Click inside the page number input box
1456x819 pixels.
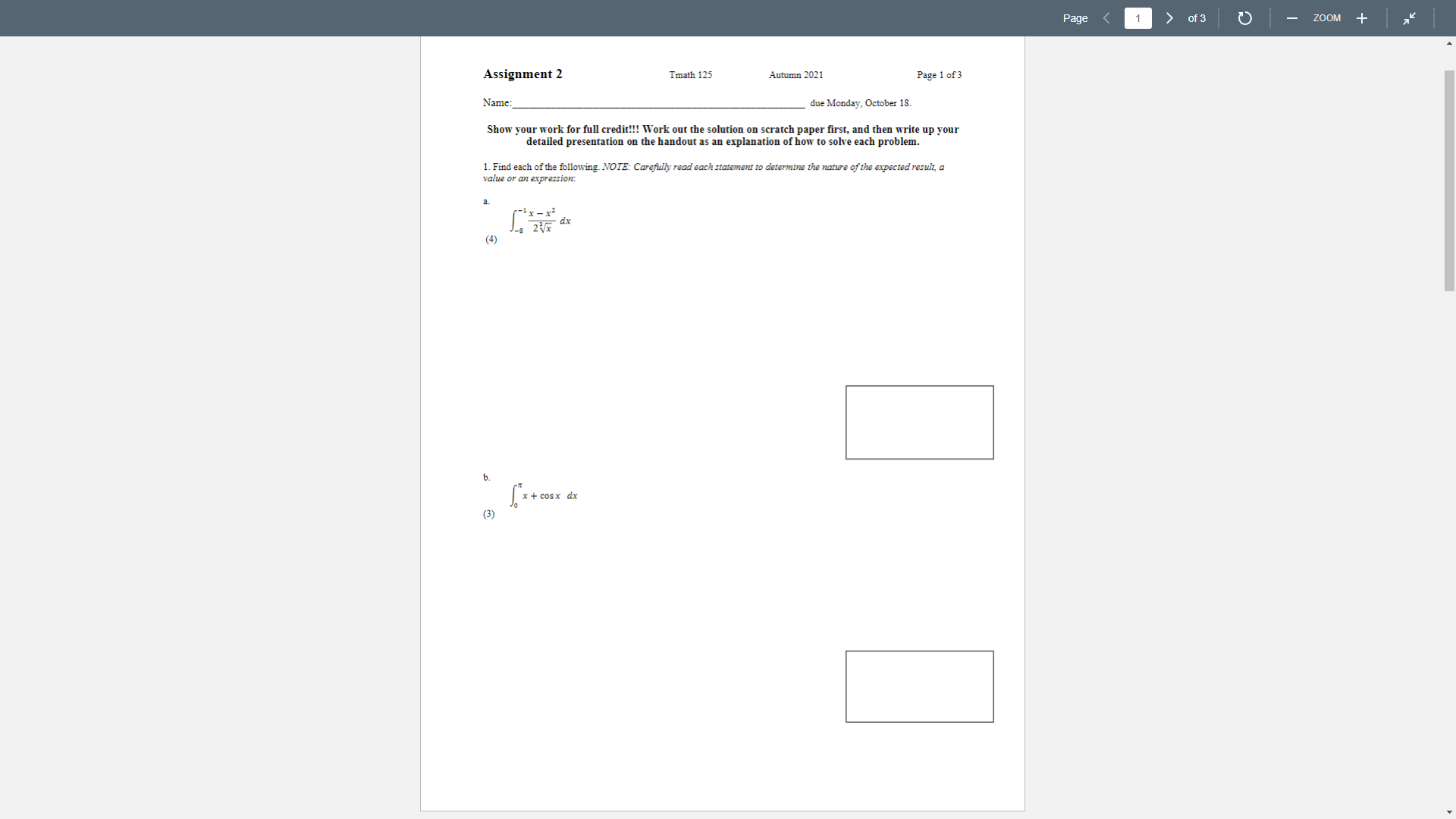click(1138, 17)
